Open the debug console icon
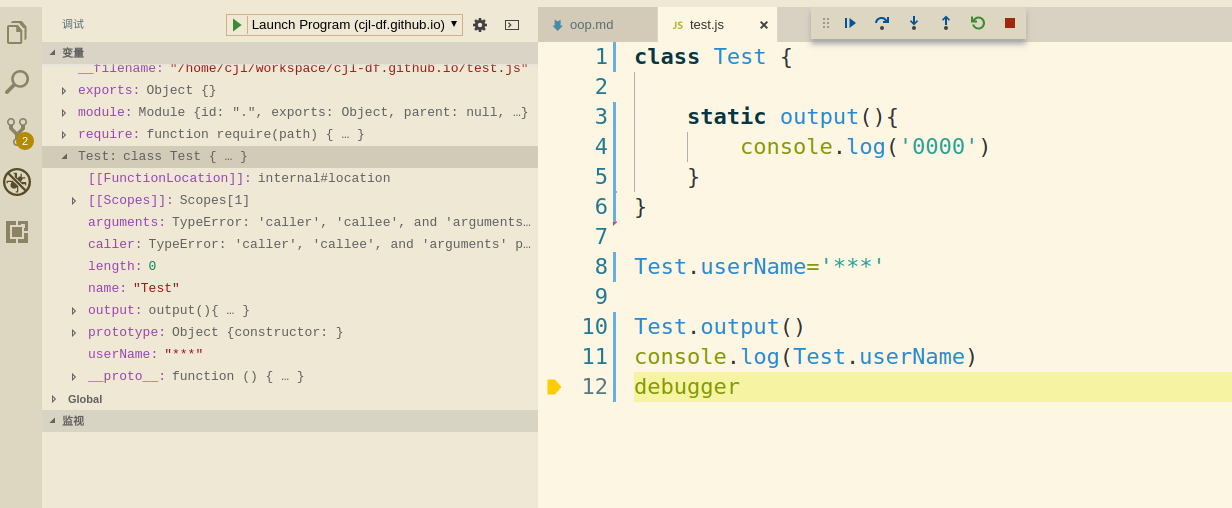 [512, 25]
